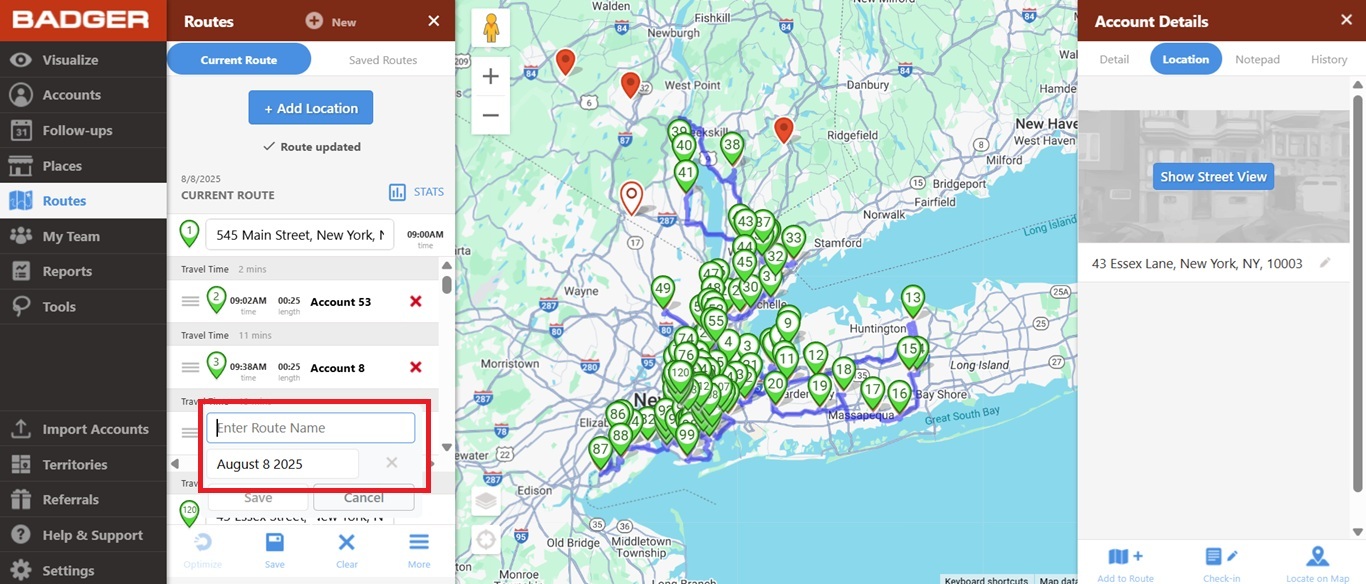Select map pin number 38
This screenshot has width=1366, height=584.
[x=732, y=148]
